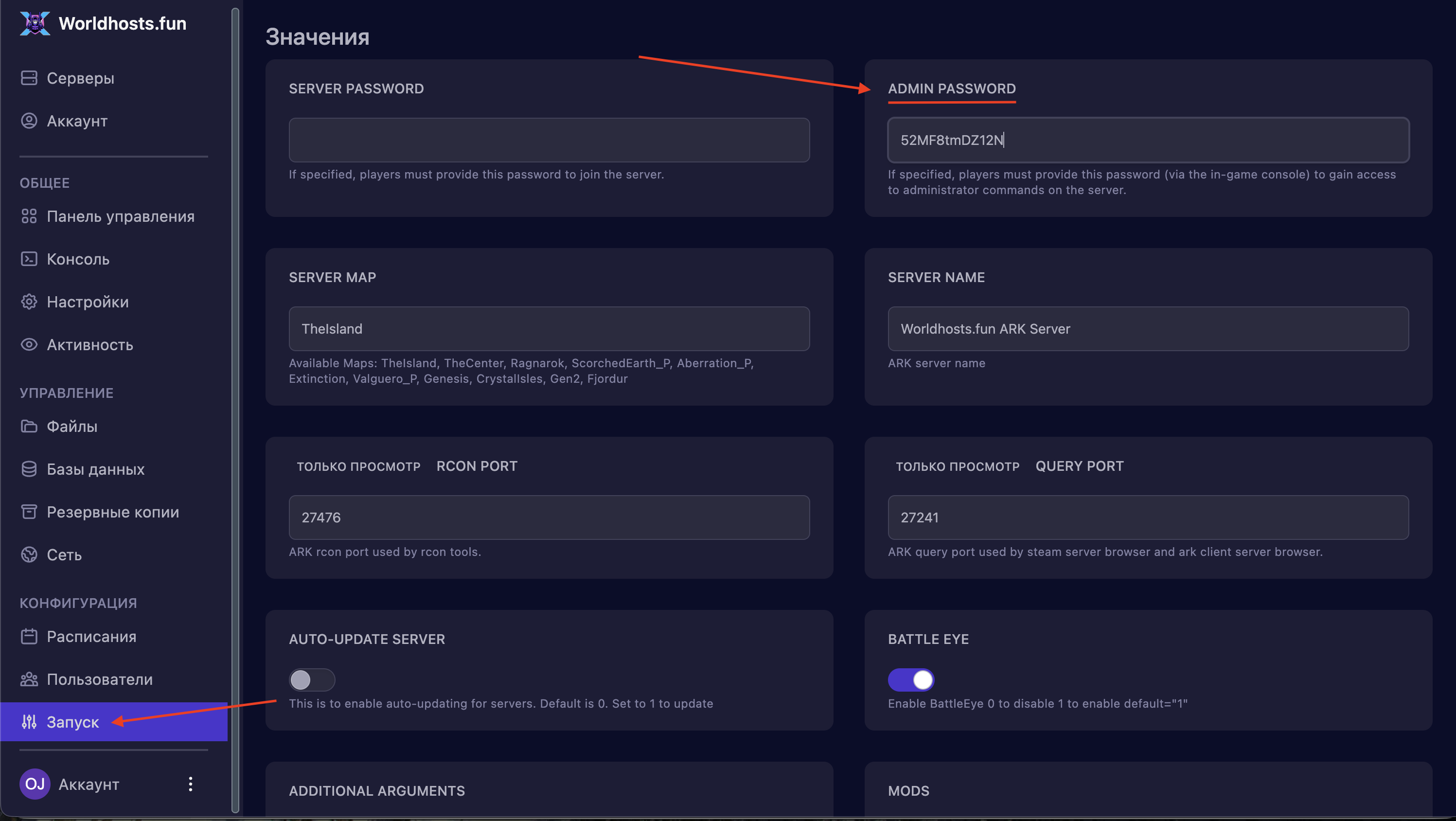Enable the Auto-Update Server toggle
The image size is (1456, 821).
point(312,679)
